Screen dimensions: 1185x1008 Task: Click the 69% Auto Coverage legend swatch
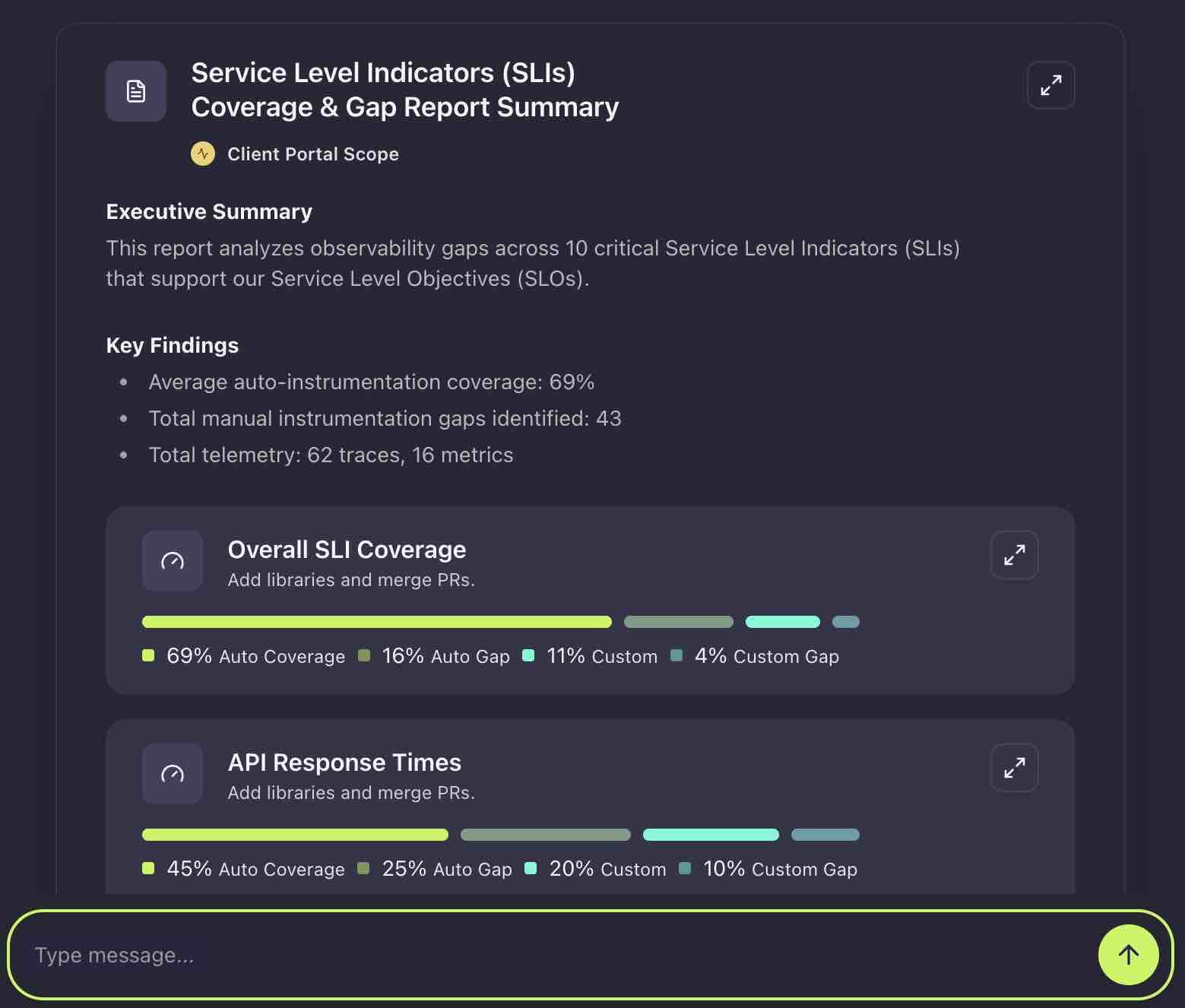[148, 655]
